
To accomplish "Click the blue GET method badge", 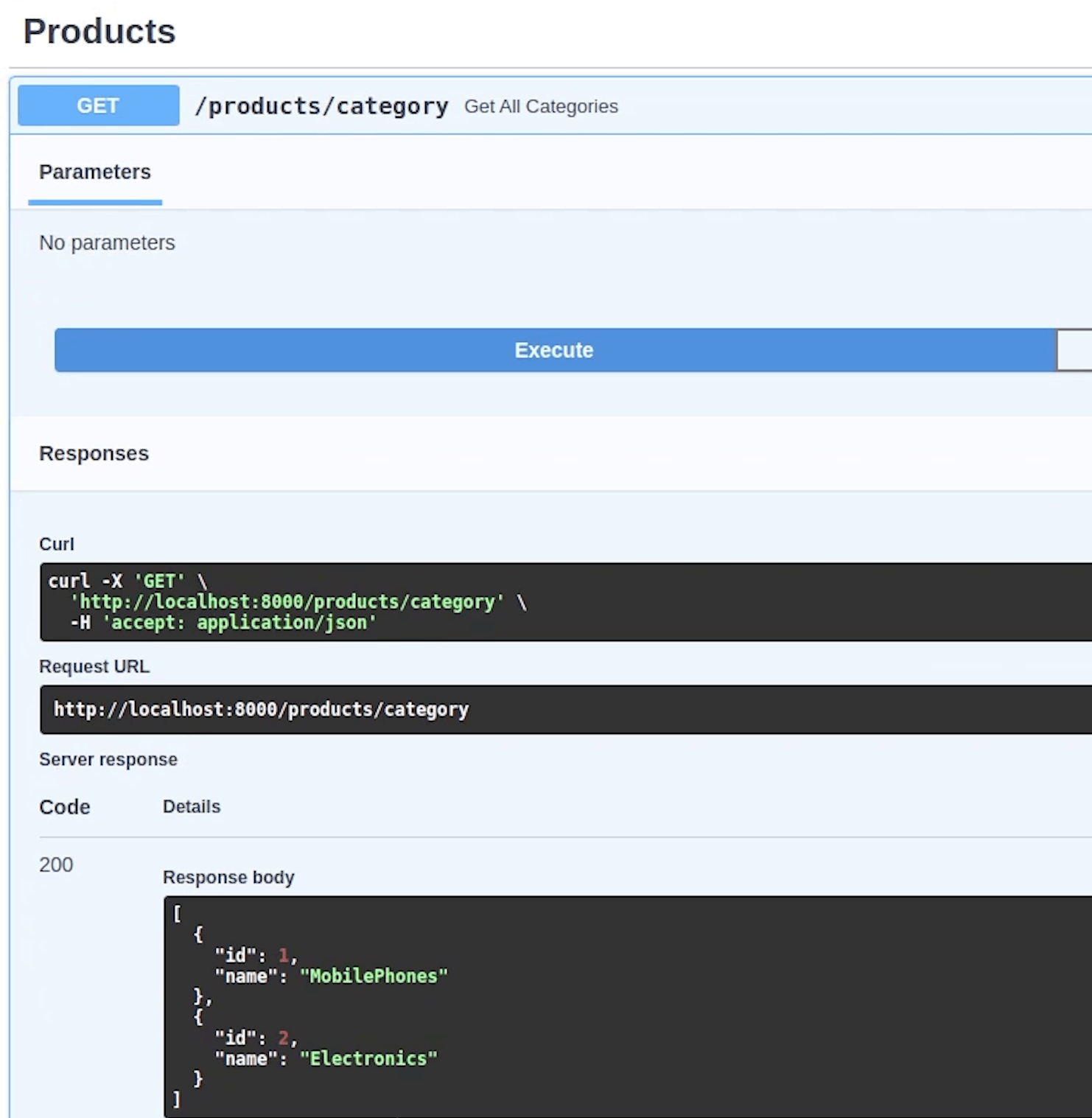I will 98,105.
